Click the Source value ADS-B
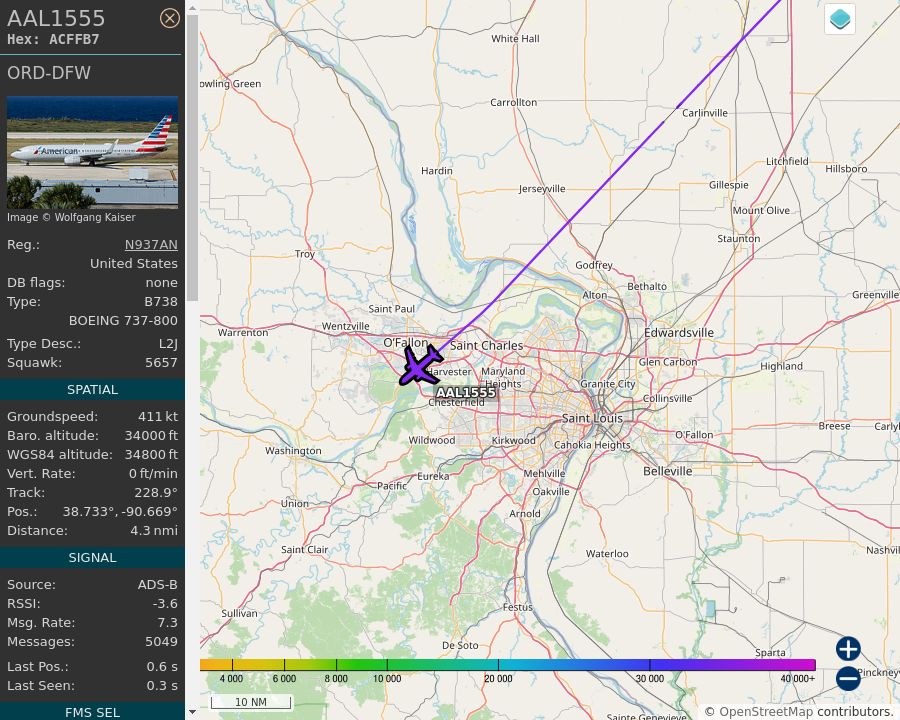900x720 pixels. click(x=158, y=584)
